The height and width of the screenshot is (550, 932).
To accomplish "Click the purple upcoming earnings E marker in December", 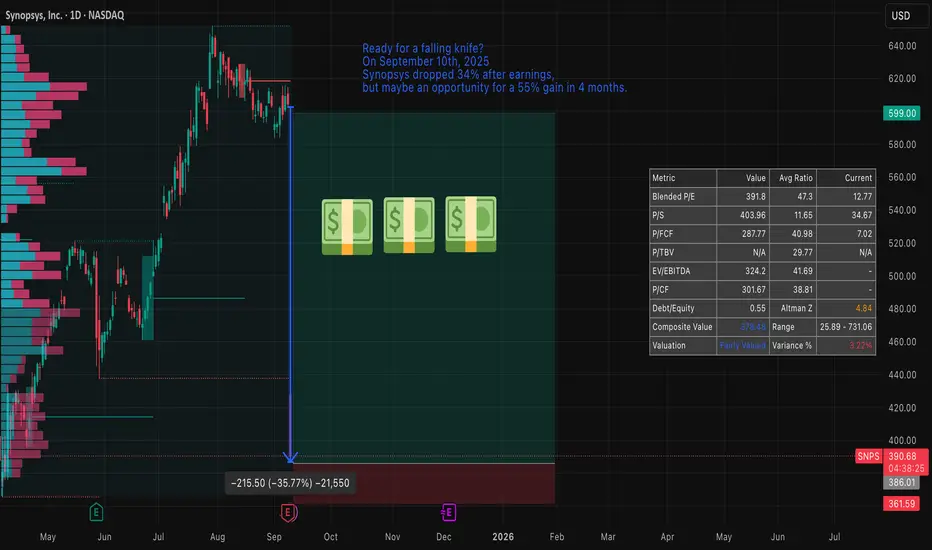I will (x=449, y=512).
